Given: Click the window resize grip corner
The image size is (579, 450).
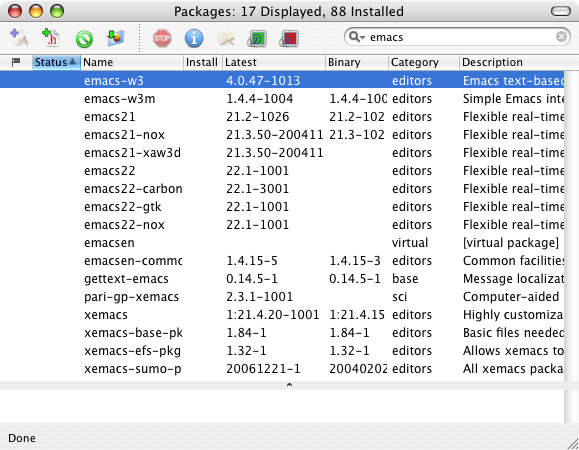Looking at the screenshot, I should (573, 444).
